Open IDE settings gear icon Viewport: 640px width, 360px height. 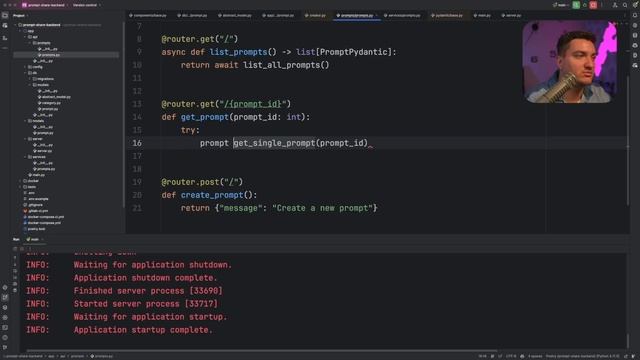point(635,5)
